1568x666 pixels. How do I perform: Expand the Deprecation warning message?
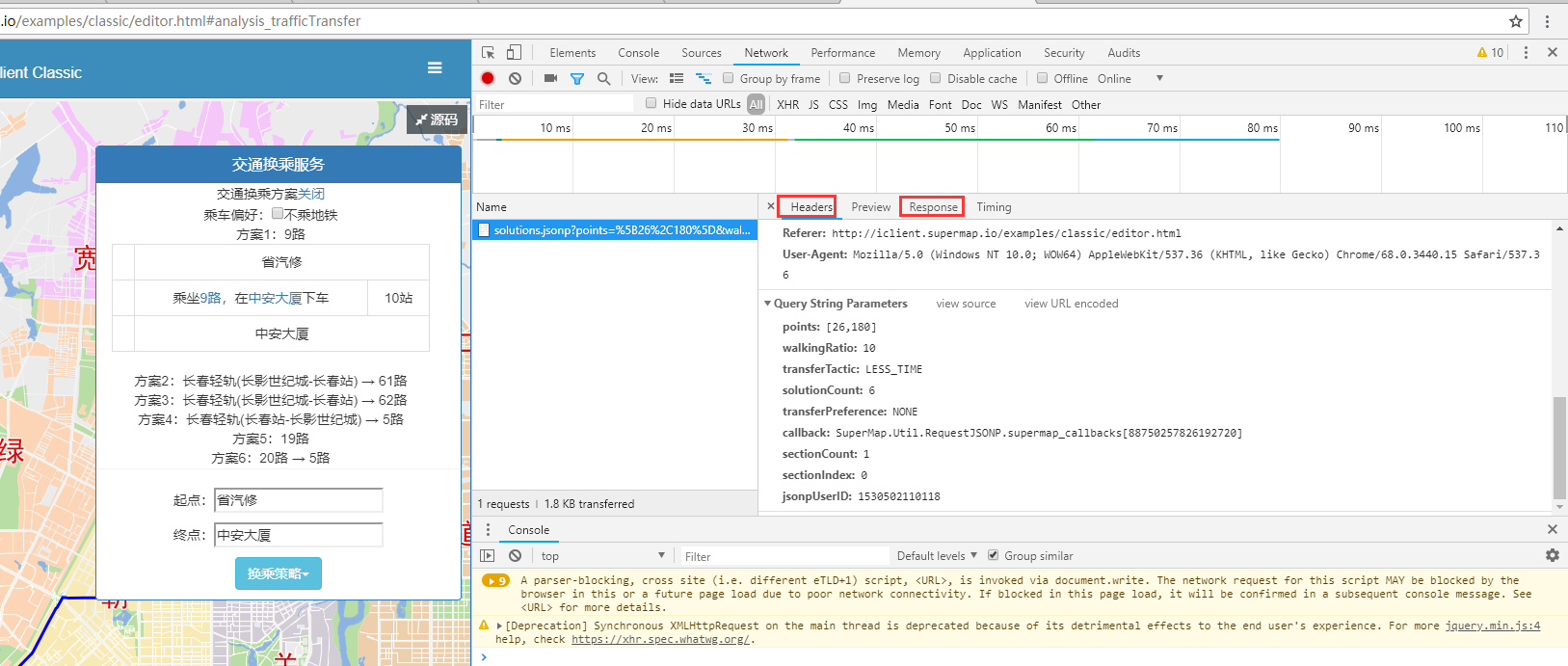pyautogui.click(x=499, y=626)
